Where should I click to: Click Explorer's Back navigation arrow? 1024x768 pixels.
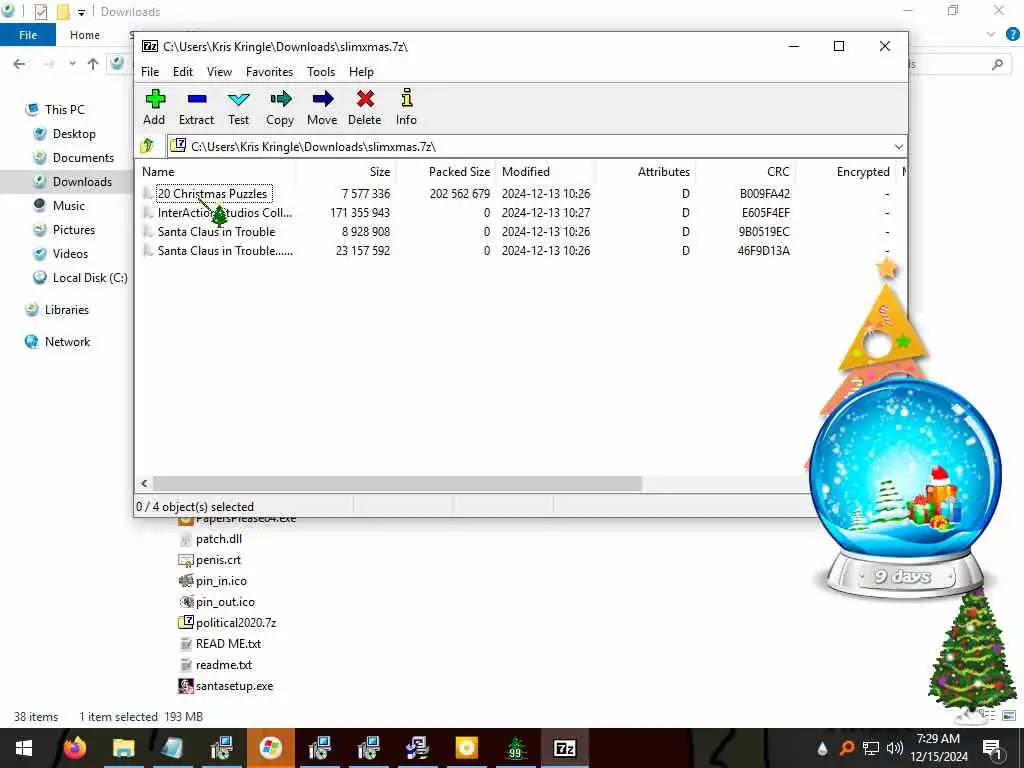20,64
